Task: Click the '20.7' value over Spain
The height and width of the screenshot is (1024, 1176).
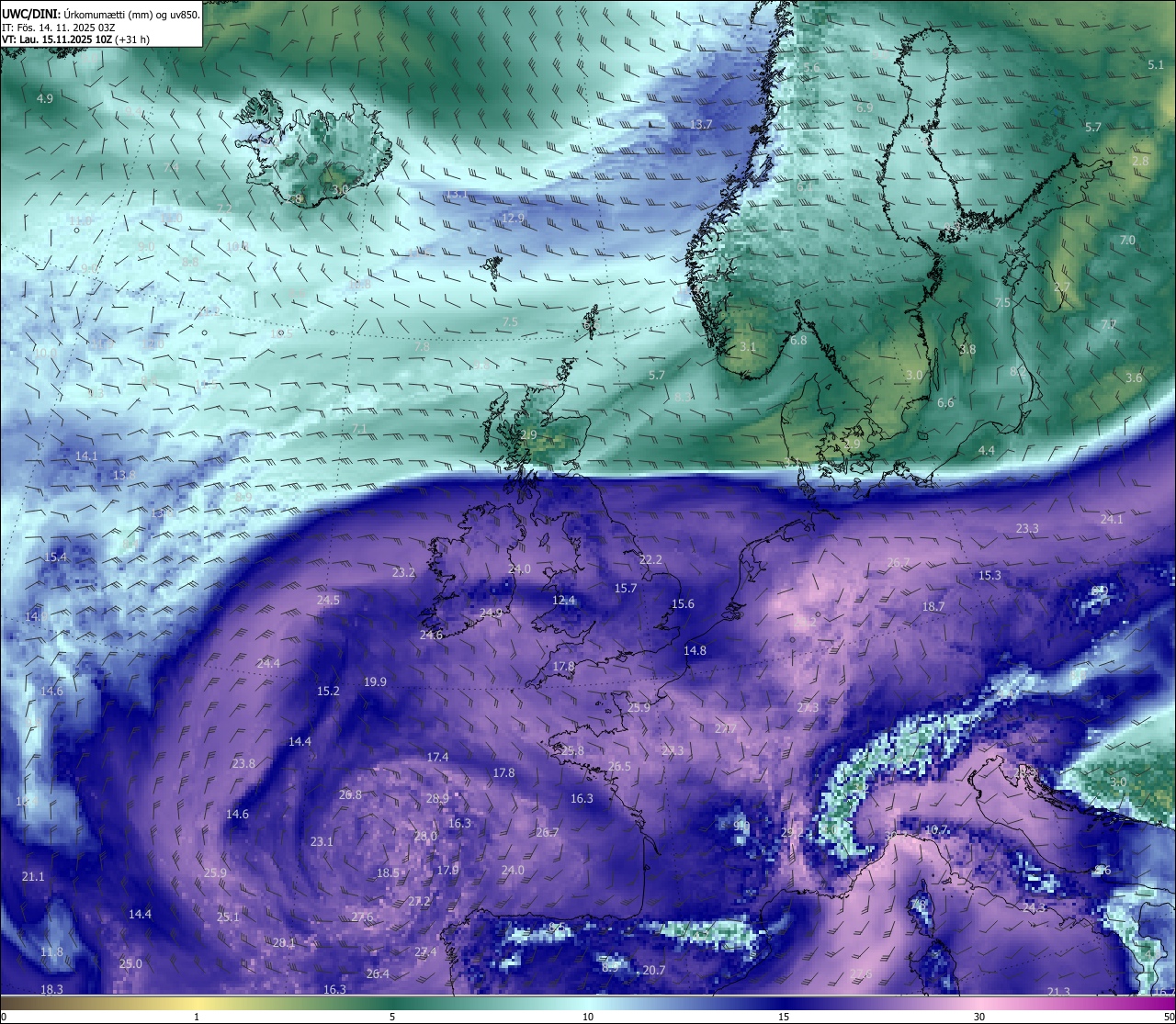Action: (x=654, y=970)
